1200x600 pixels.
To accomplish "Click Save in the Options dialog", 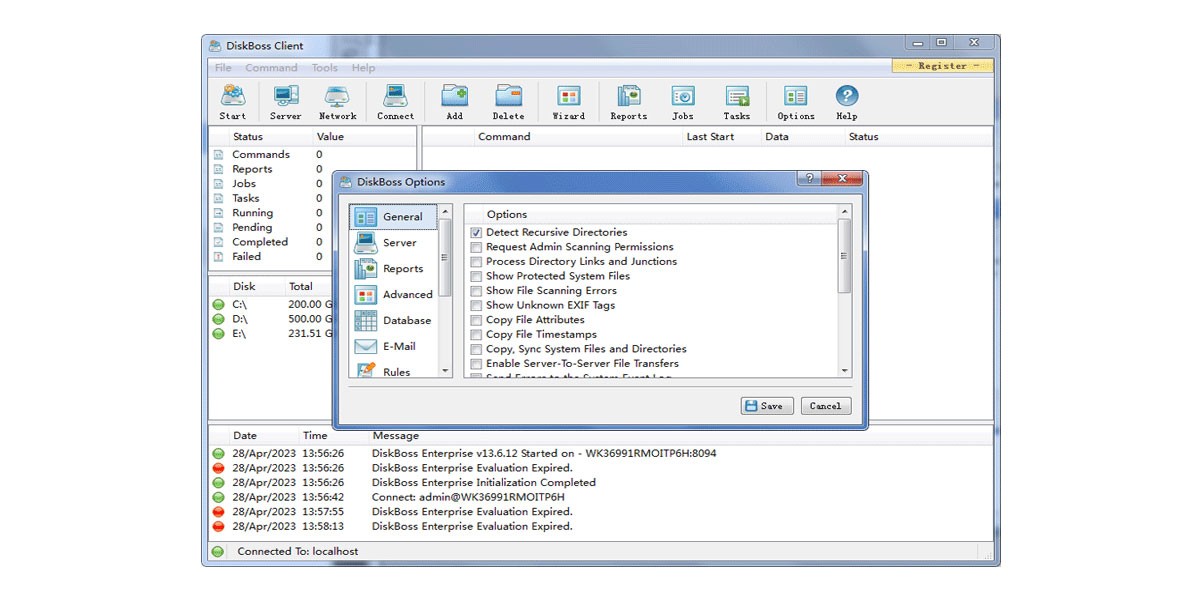I will (x=768, y=406).
